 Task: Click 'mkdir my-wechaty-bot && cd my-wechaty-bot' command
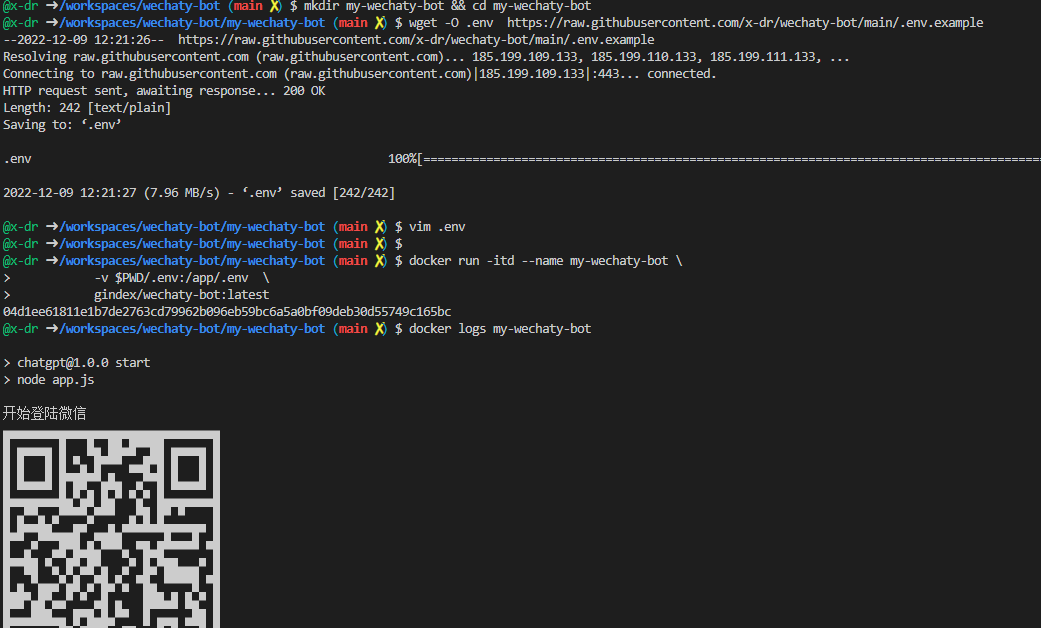point(447,7)
